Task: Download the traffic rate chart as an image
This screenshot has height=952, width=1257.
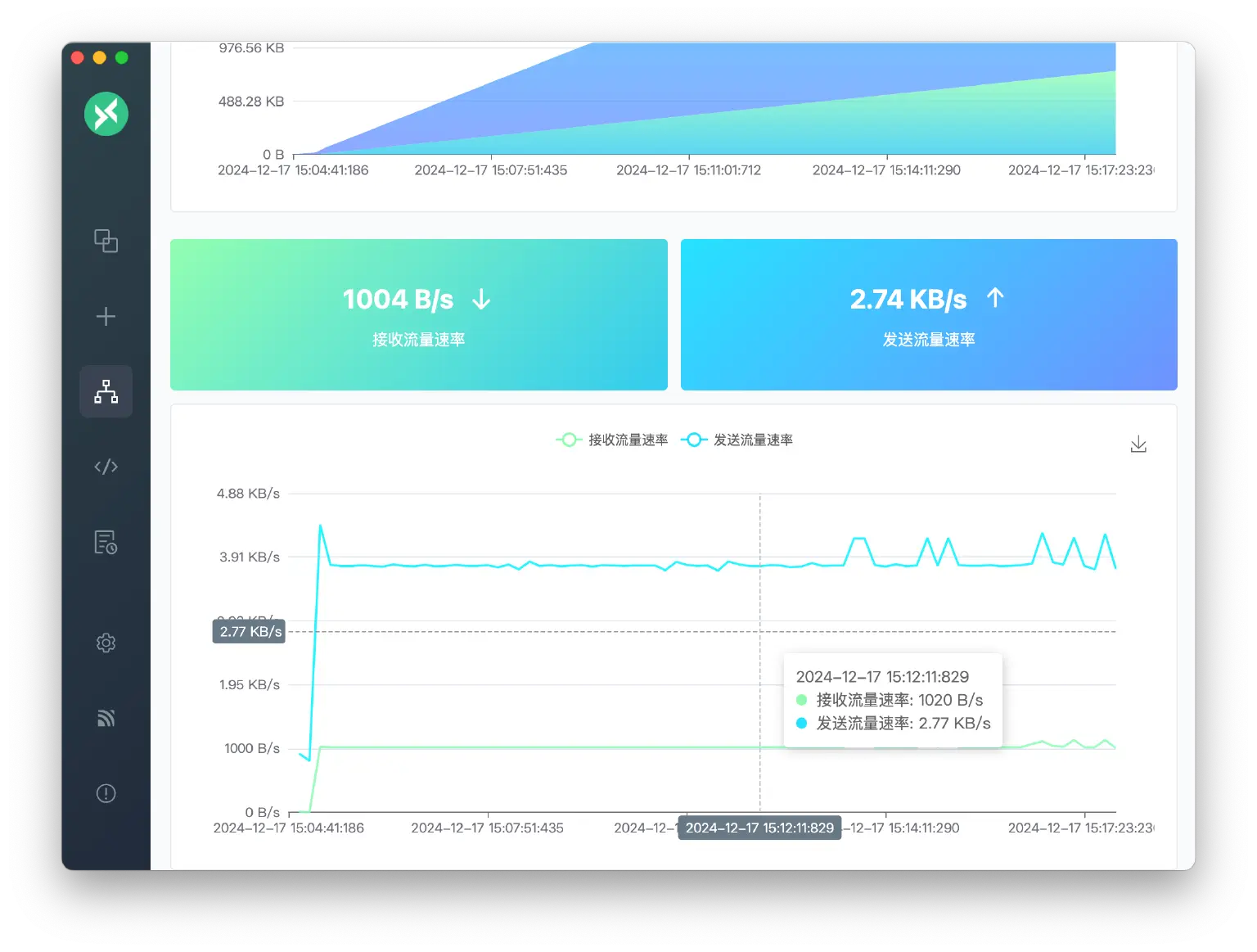Action: (1138, 444)
